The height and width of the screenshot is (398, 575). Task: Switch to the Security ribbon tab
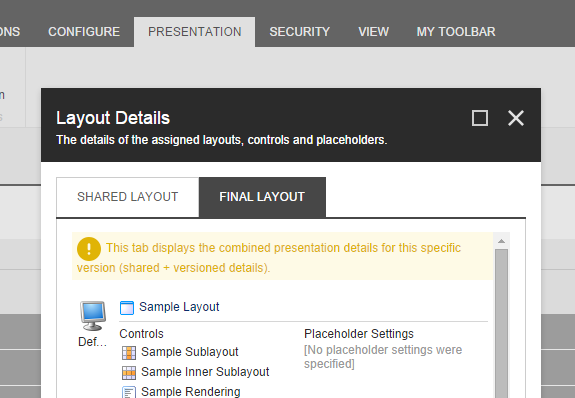pos(300,32)
